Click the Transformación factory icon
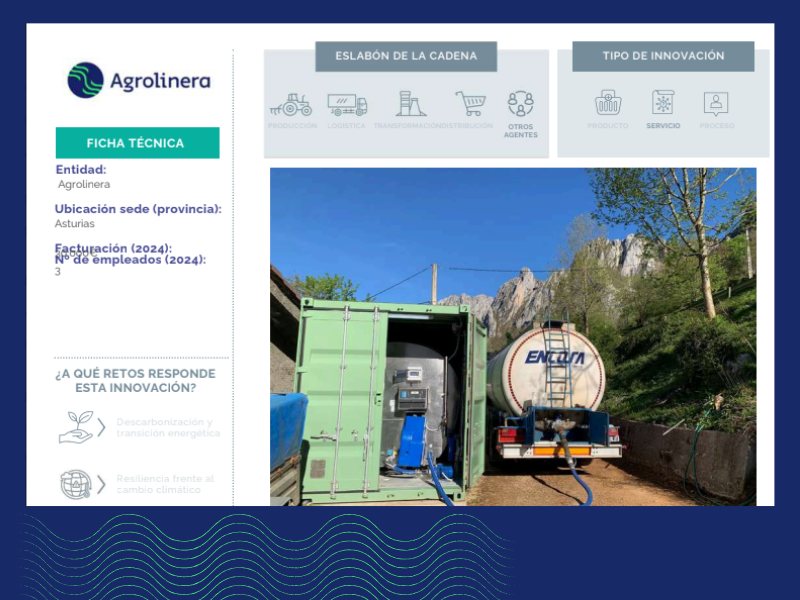 tap(411, 104)
